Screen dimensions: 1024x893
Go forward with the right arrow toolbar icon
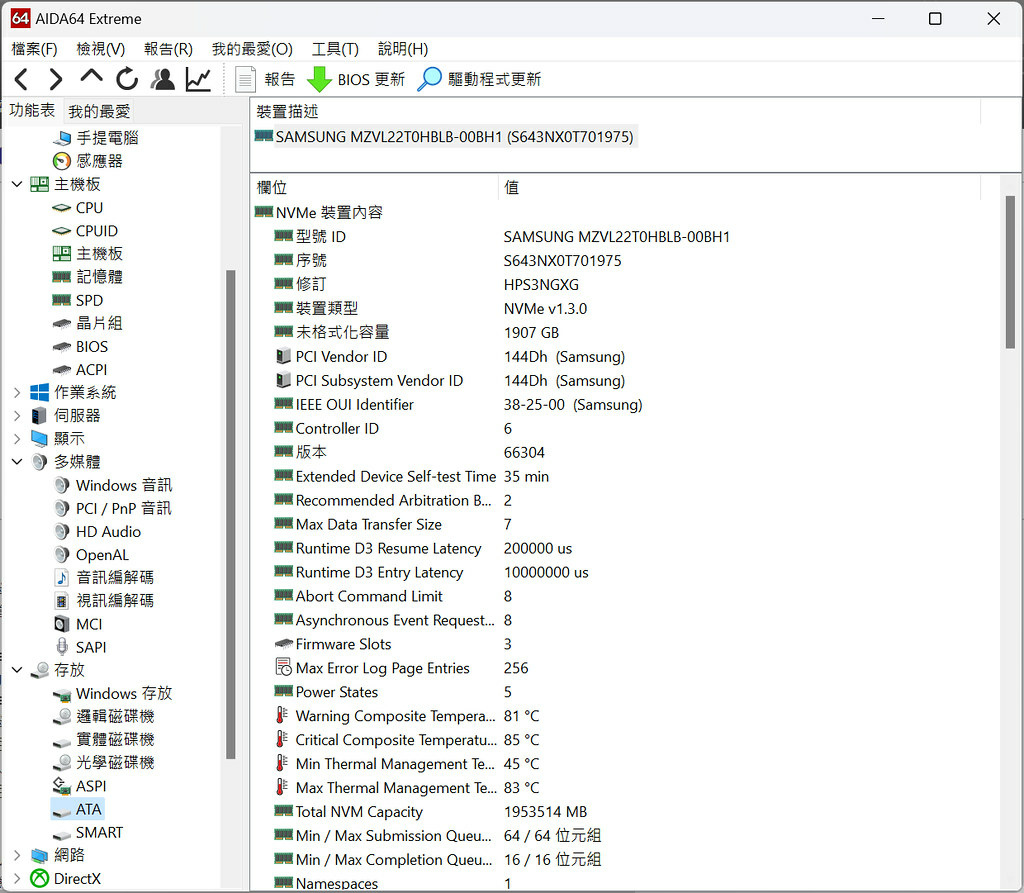[x=56, y=80]
